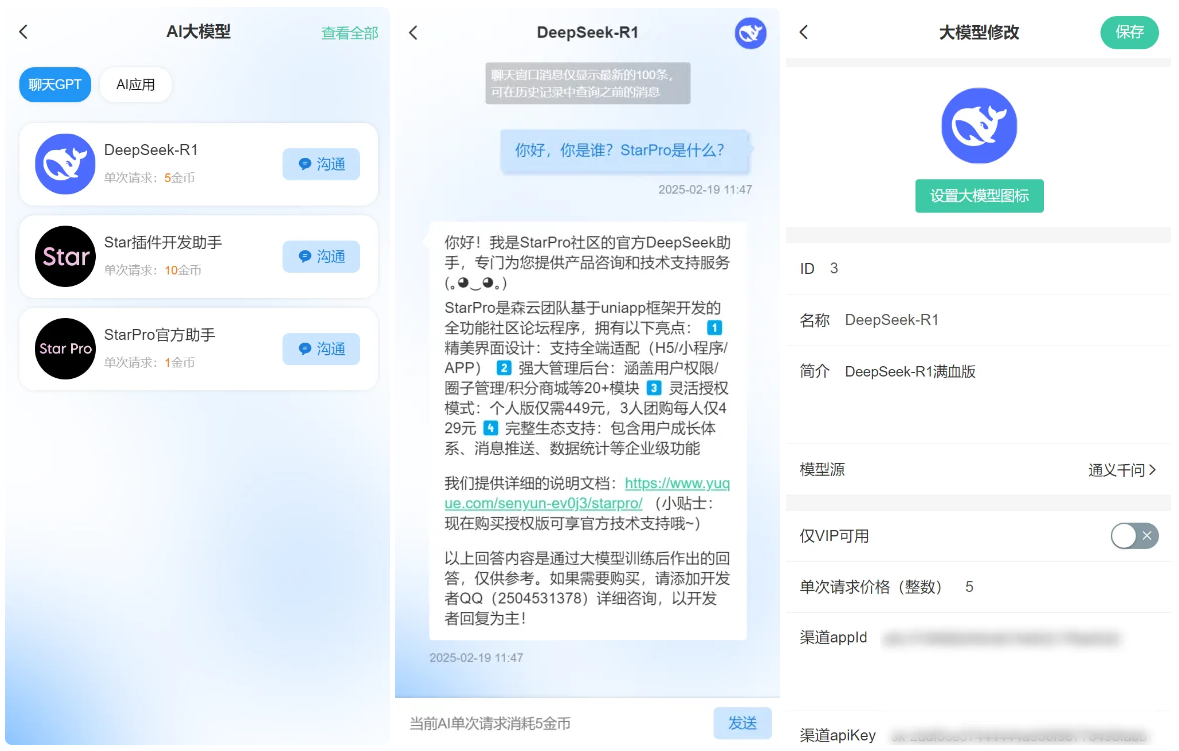Click 沟通 button for Star插件开发助手

(x=321, y=256)
